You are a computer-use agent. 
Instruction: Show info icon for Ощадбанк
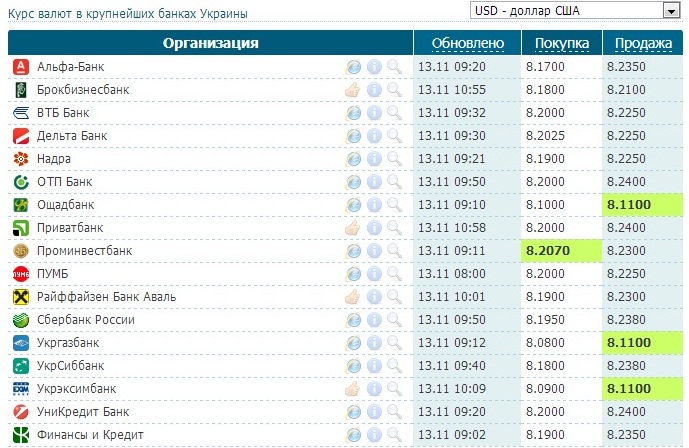[x=374, y=205]
